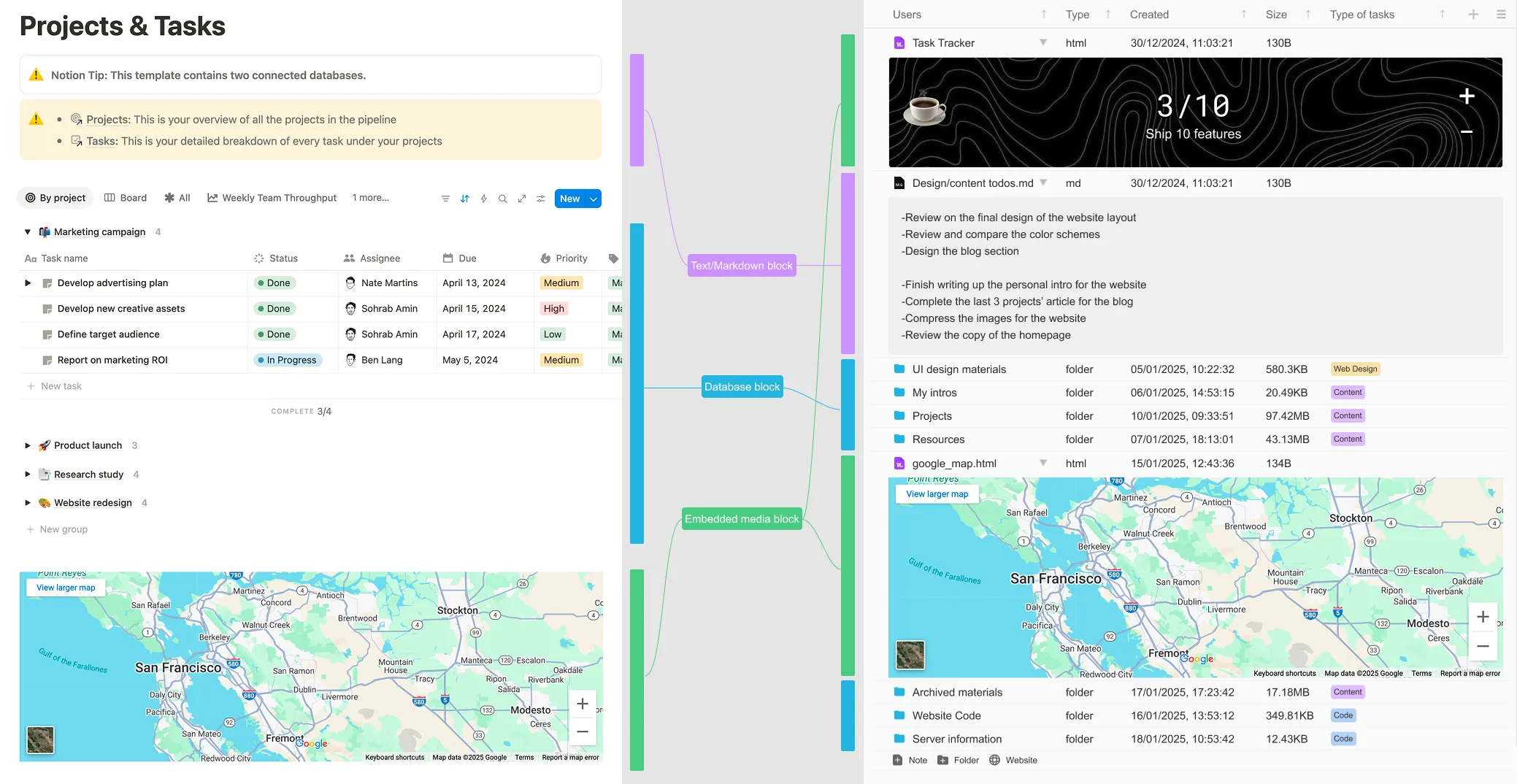Click View larger map on right map

coord(937,494)
